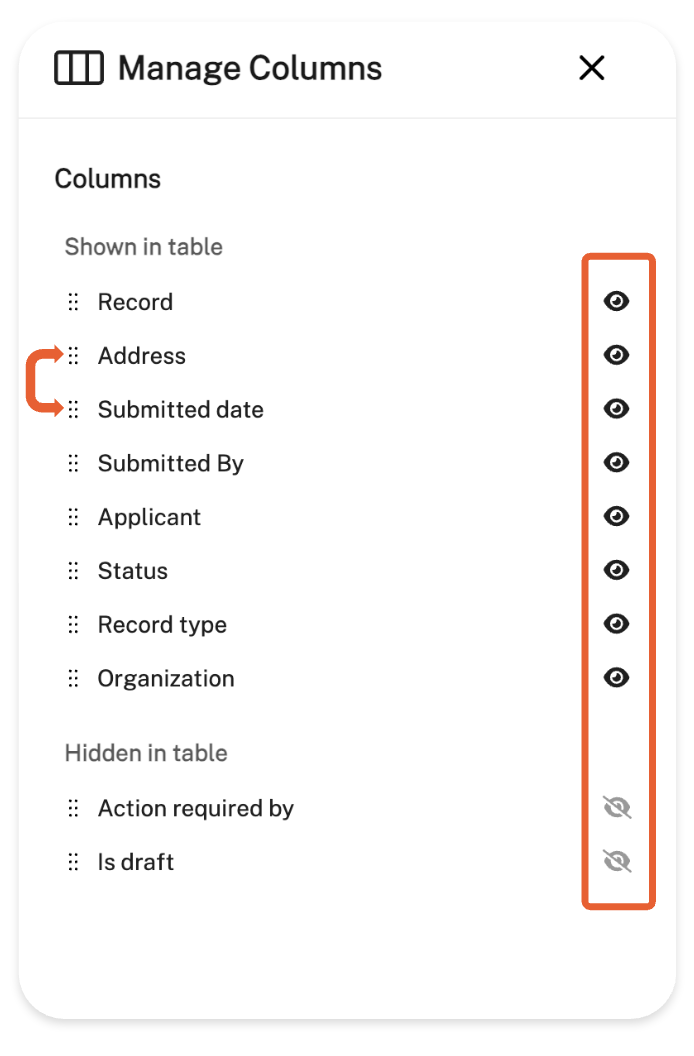Hide the Address column from the table

[x=617, y=355]
